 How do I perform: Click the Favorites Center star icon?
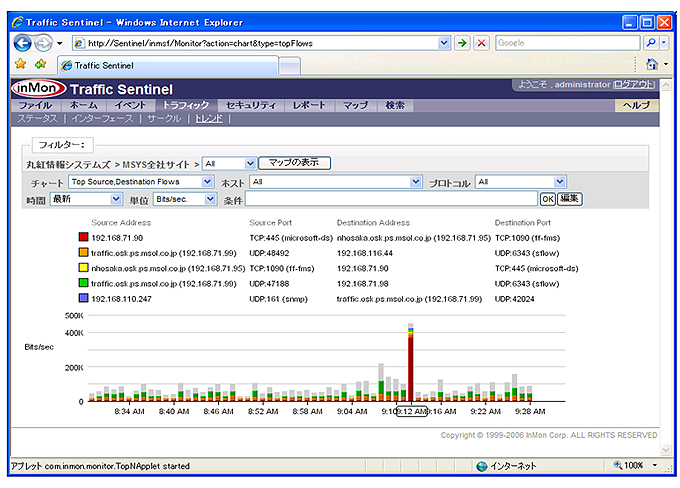point(20,64)
